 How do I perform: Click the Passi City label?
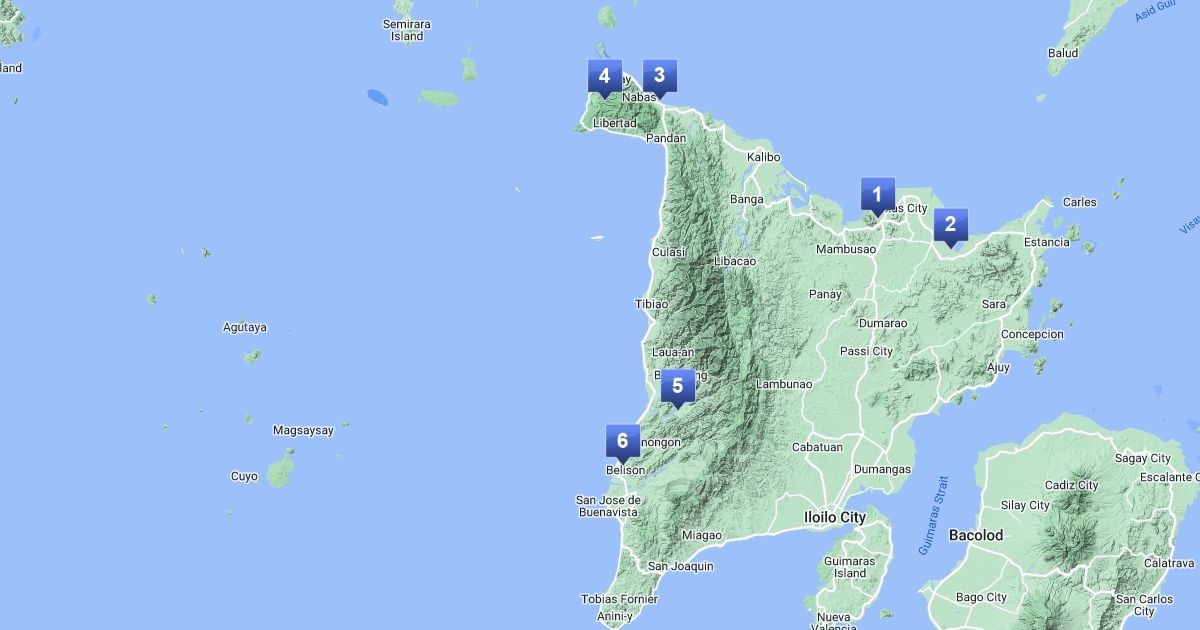[866, 351]
